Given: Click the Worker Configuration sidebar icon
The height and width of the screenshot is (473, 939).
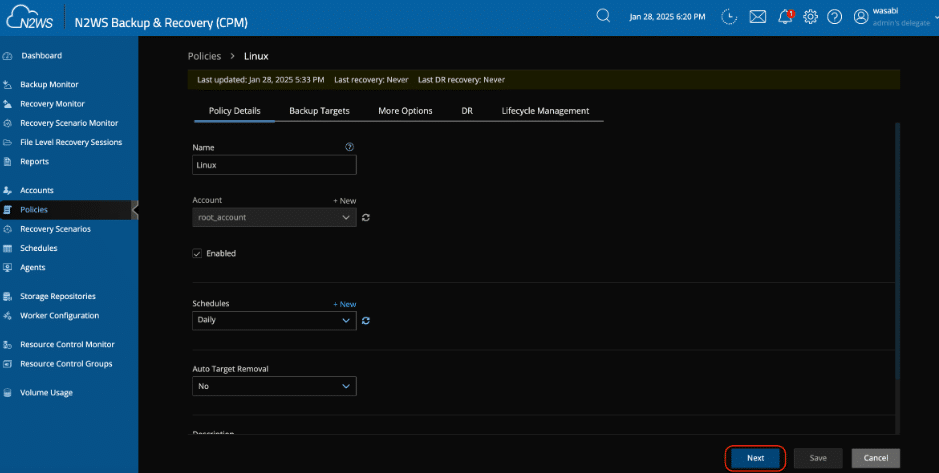Looking at the screenshot, I should pos(8,316).
